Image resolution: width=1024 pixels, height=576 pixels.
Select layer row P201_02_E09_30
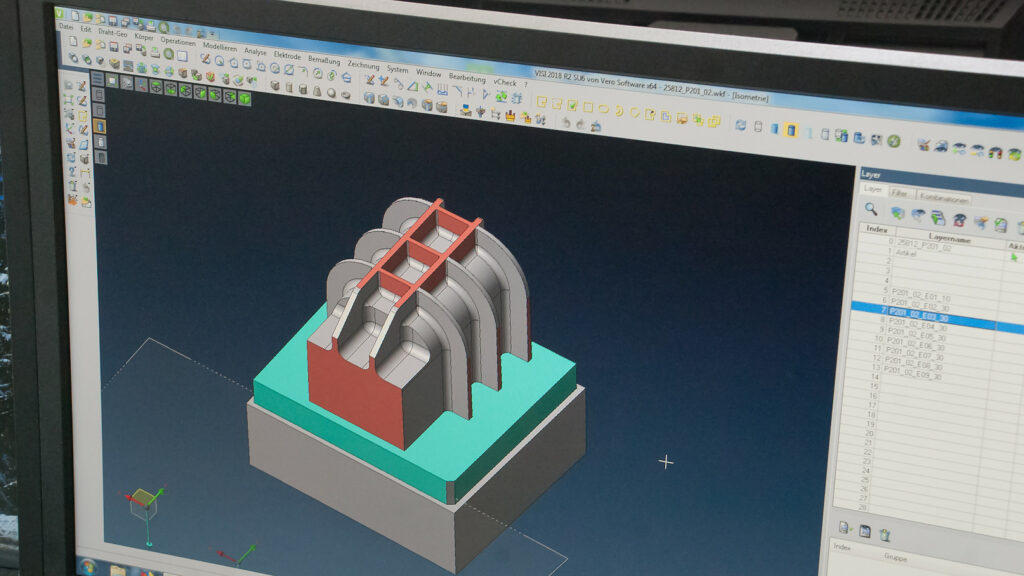(x=912, y=374)
